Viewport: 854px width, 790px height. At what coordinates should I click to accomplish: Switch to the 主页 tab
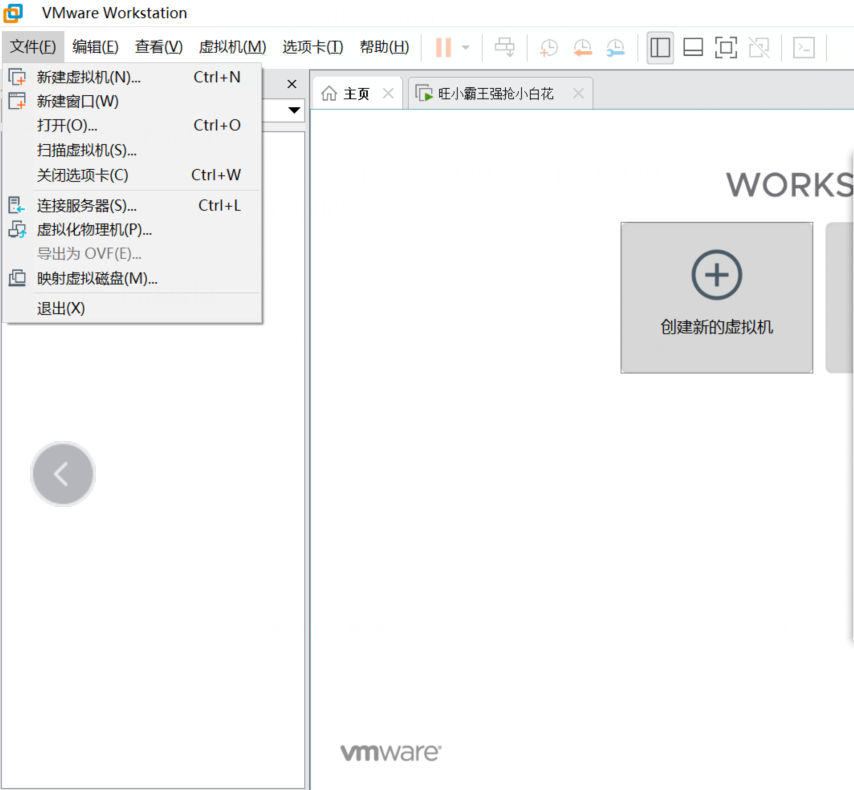pos(357,94)
